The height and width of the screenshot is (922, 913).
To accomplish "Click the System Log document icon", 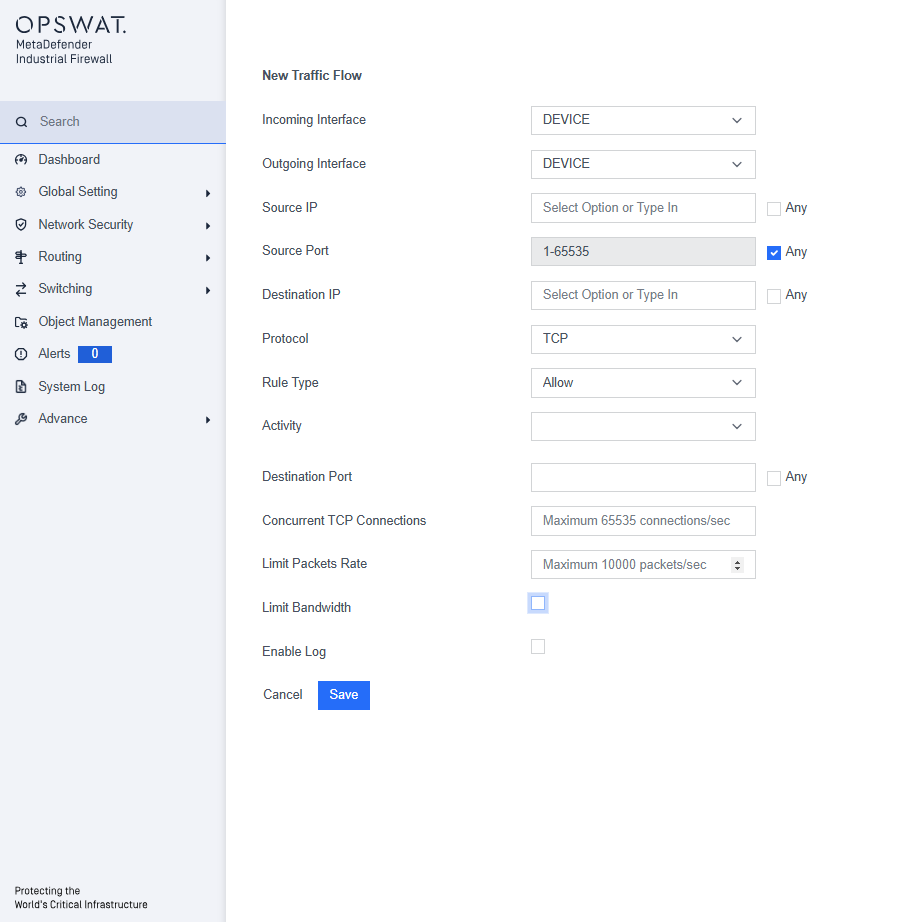I will pyautogui.click(x=21, y=387).
